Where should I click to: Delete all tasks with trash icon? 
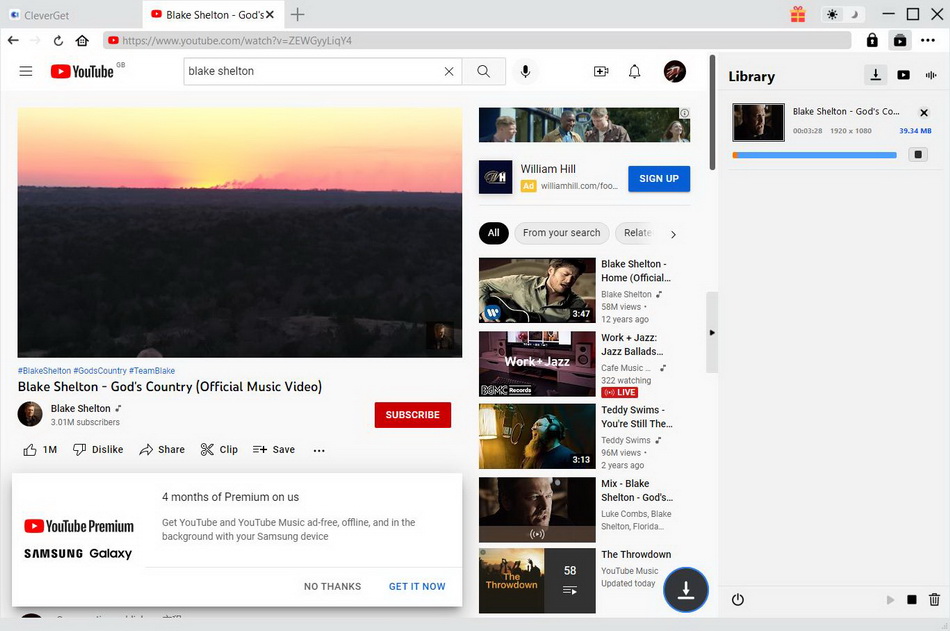click(934, 599)
